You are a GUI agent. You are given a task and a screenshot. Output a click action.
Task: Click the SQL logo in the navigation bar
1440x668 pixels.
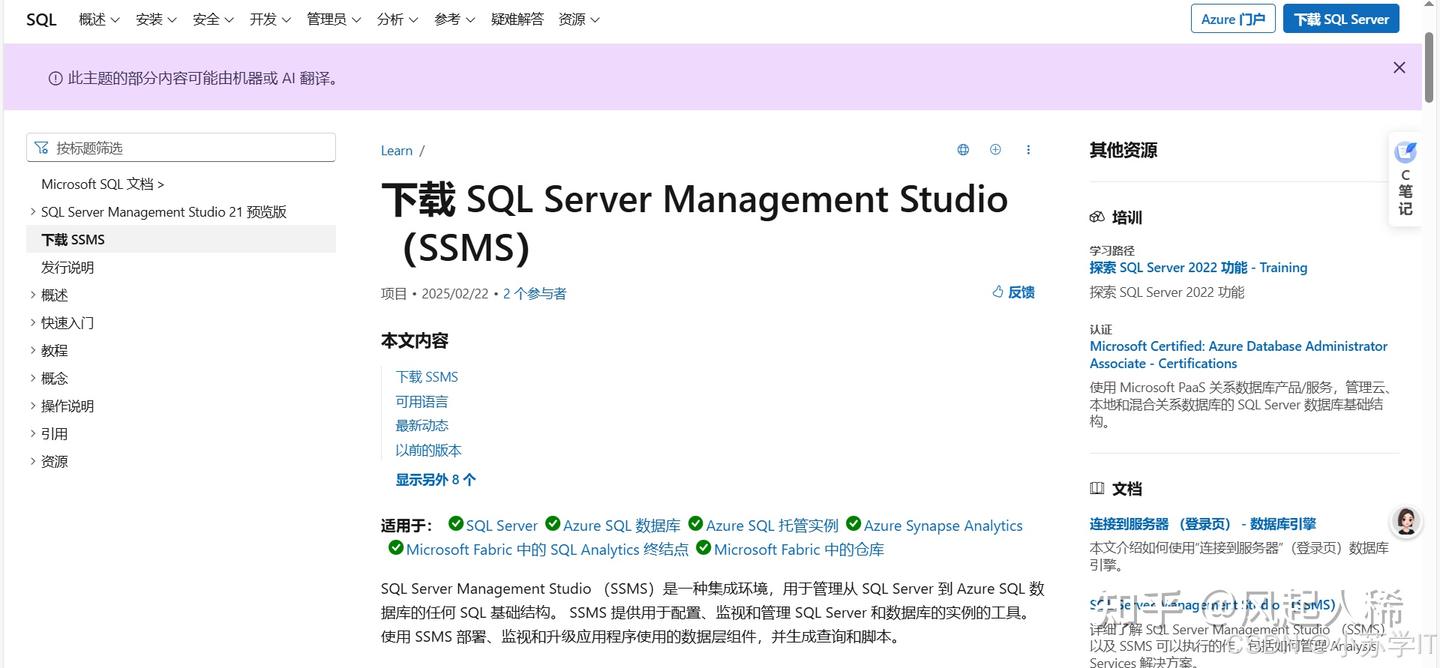pyautogui.click(x=40, y=18)
